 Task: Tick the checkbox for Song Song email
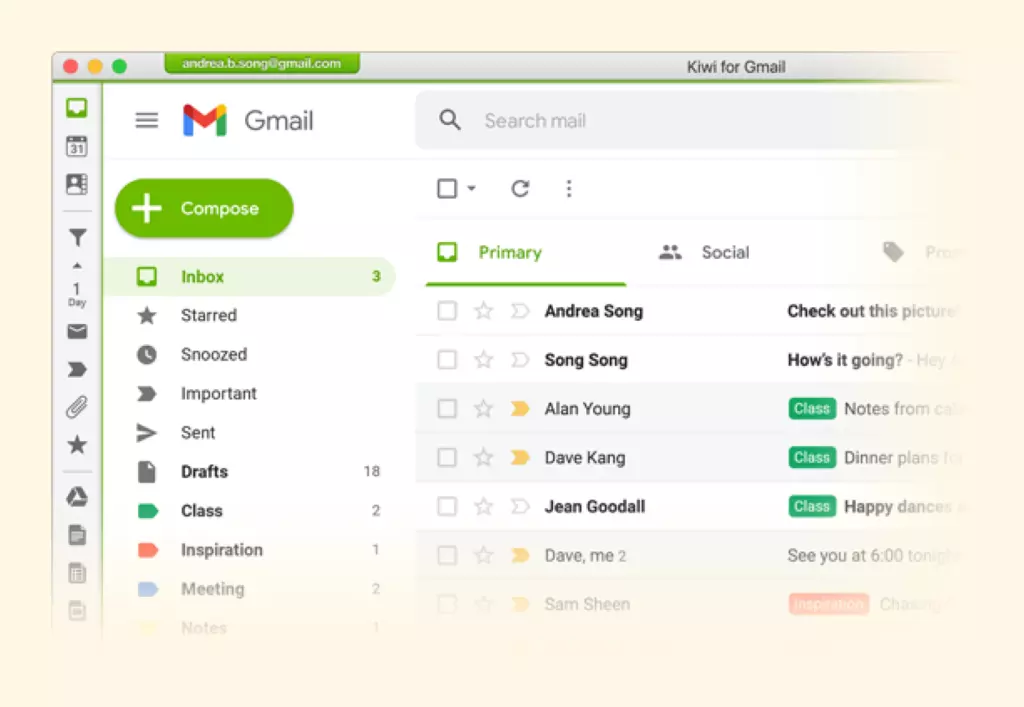click(x=447, y=360)
